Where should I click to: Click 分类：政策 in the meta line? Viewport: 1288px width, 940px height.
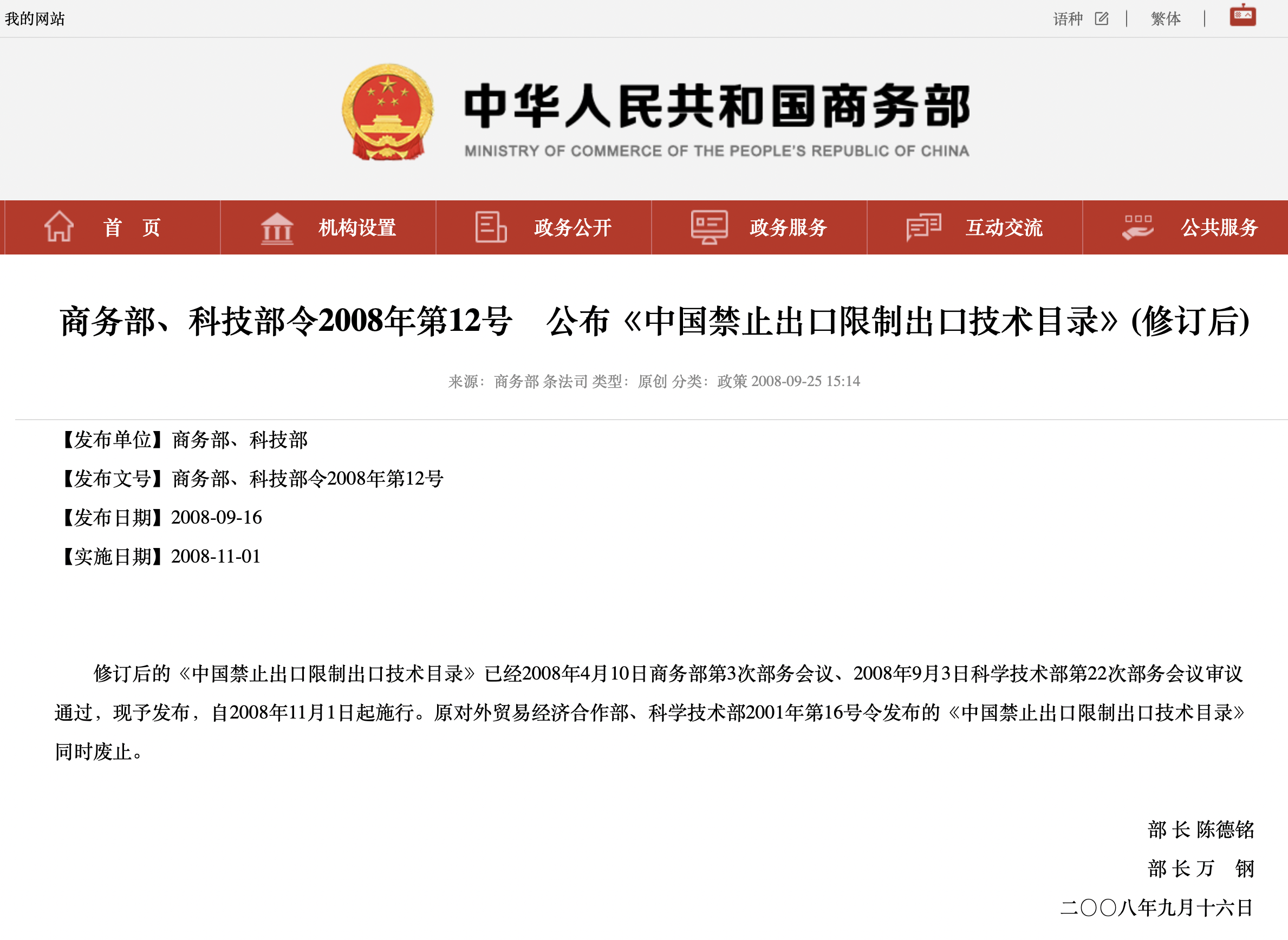pyautogui.click(x=709, y=381)
